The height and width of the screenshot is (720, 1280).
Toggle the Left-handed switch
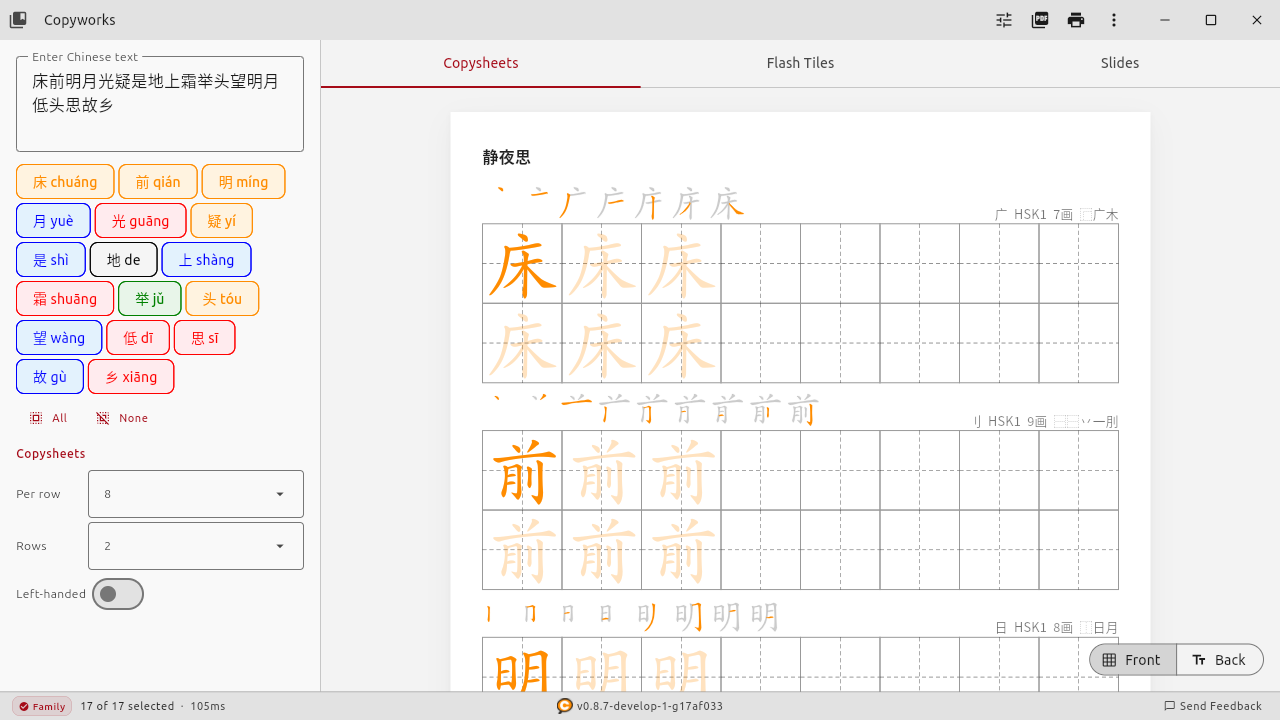pos(117,593)
